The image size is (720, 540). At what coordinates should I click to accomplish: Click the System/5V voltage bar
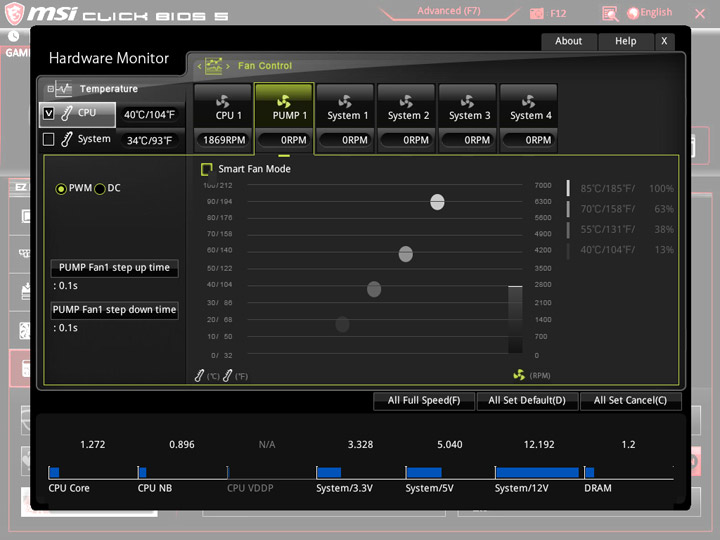pyautogui.click(x=424, y=472)
